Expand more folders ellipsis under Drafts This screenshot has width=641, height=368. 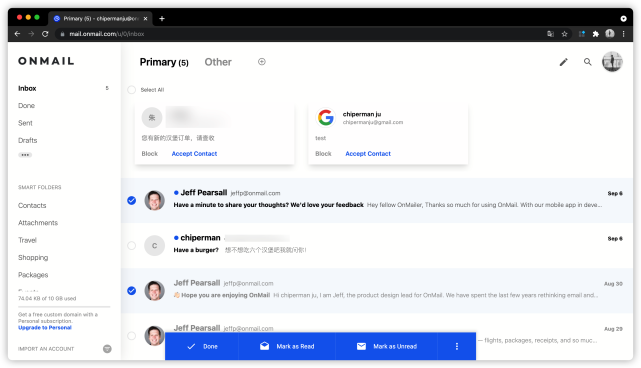click(x=25, y=155)
